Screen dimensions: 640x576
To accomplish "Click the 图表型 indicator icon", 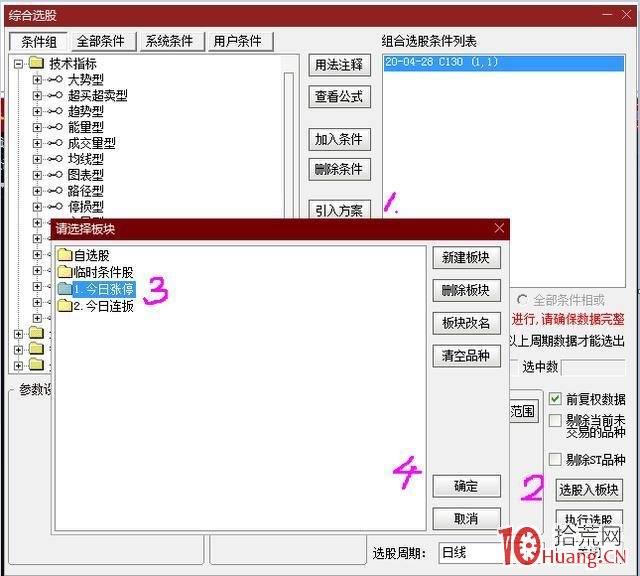I will [x=56, y=175].
